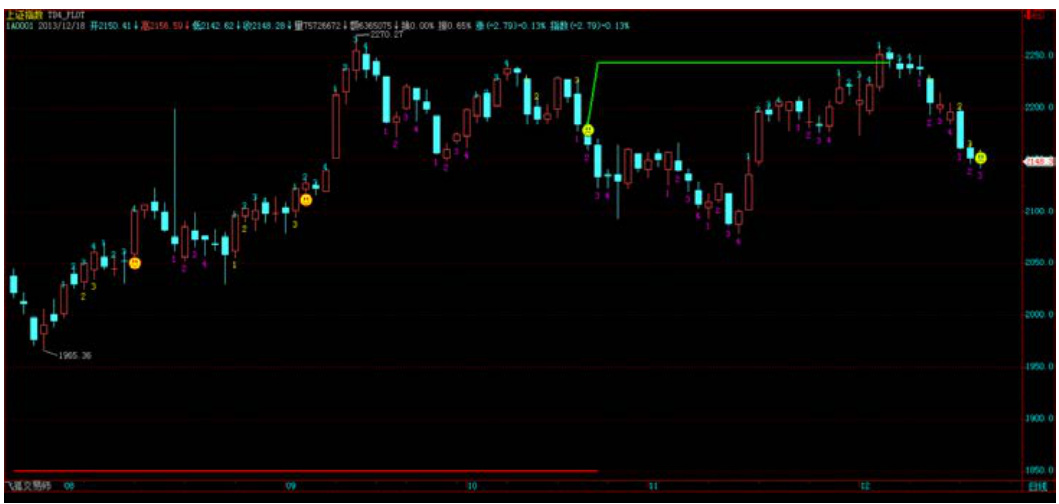Click the 1965.36 low price label
The image size is (1059, 504).
pos(75,355)
